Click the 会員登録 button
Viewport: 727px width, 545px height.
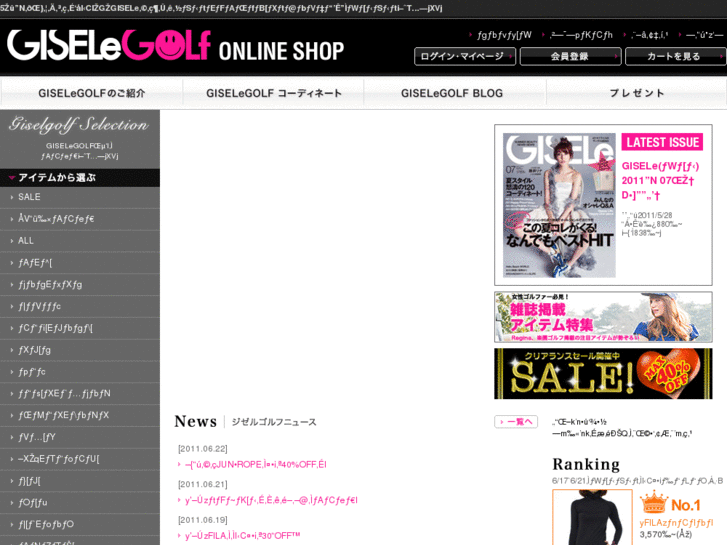tap(570, 57)
